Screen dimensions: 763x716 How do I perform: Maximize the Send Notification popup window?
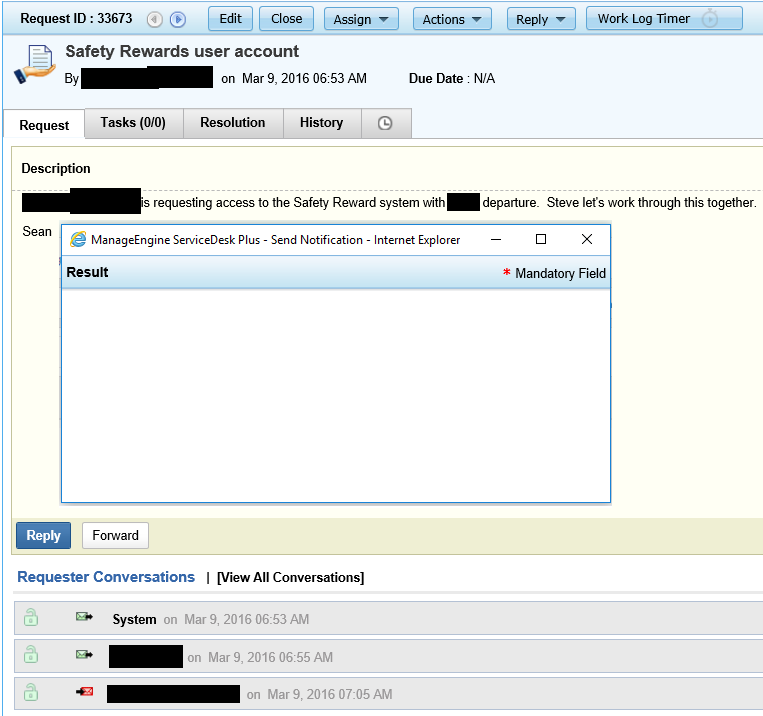pyautogui.click(x=541, y=239)
